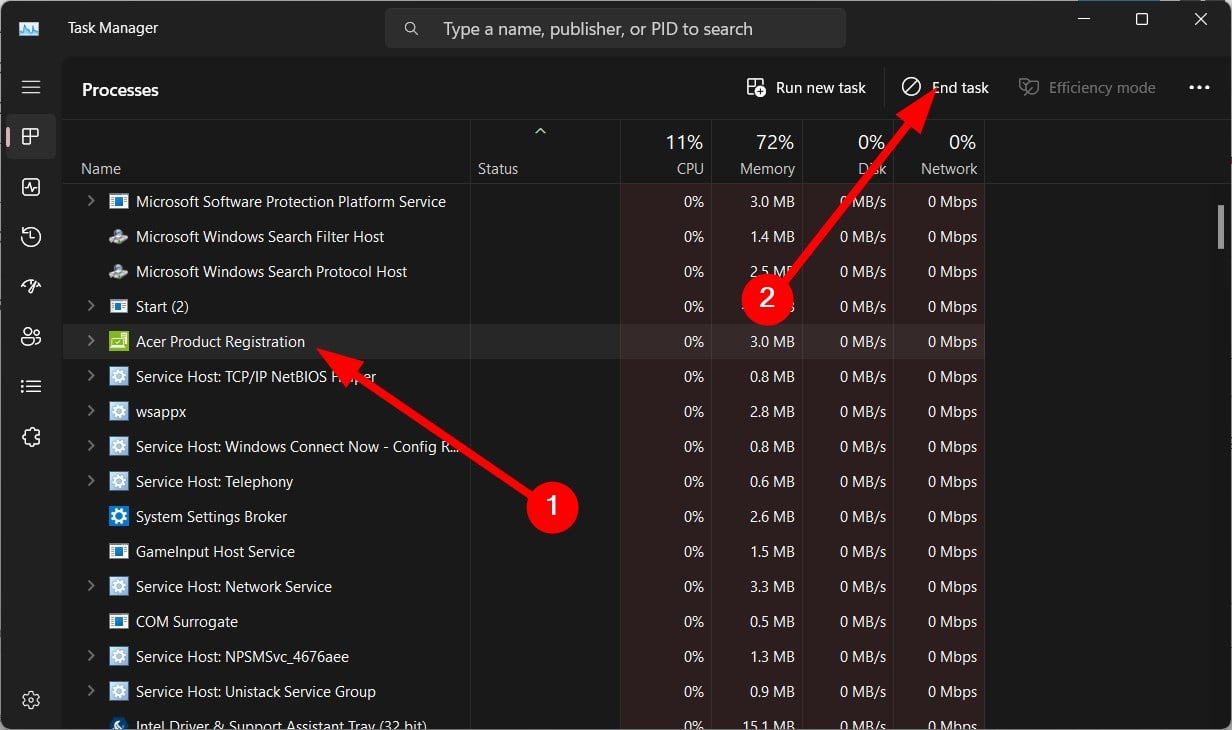Click the Efficiency mode button
This screenshot has width=1232, height=730.
[1087, 88]
